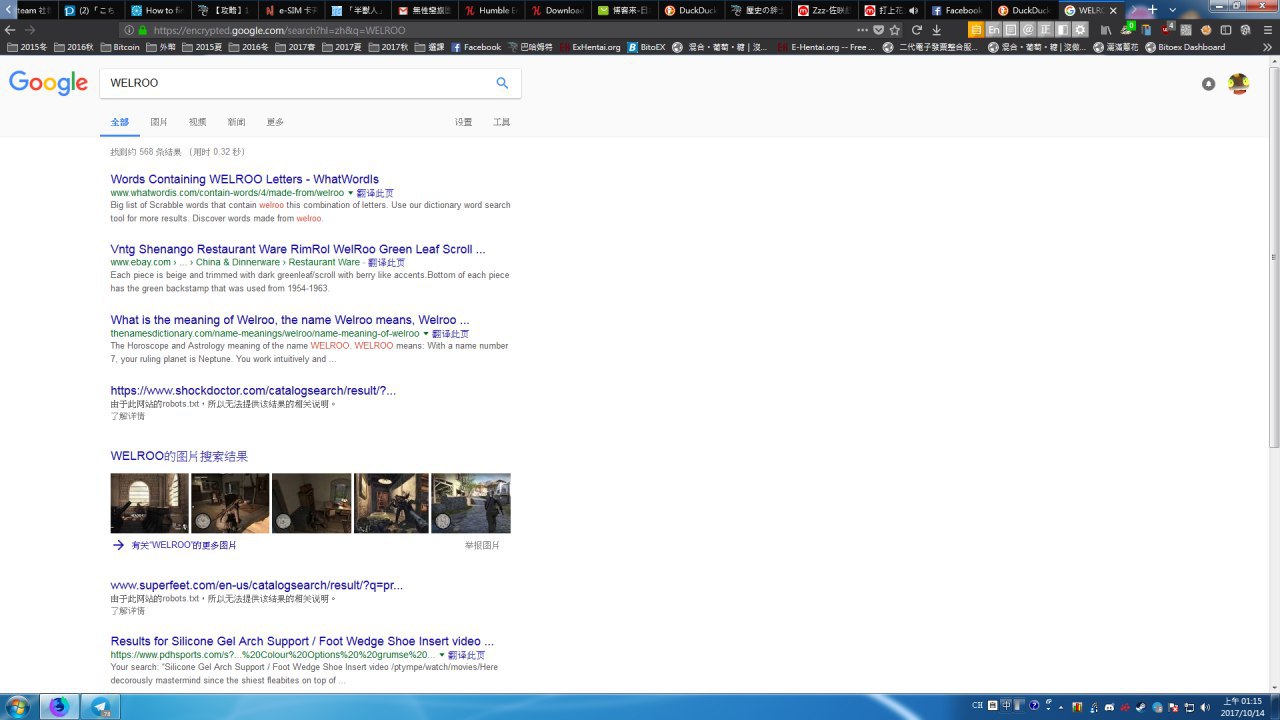Switch to the 图片 (Images) search tab
This screenshot has width=1280, height=720.
(x=159, y=122)
